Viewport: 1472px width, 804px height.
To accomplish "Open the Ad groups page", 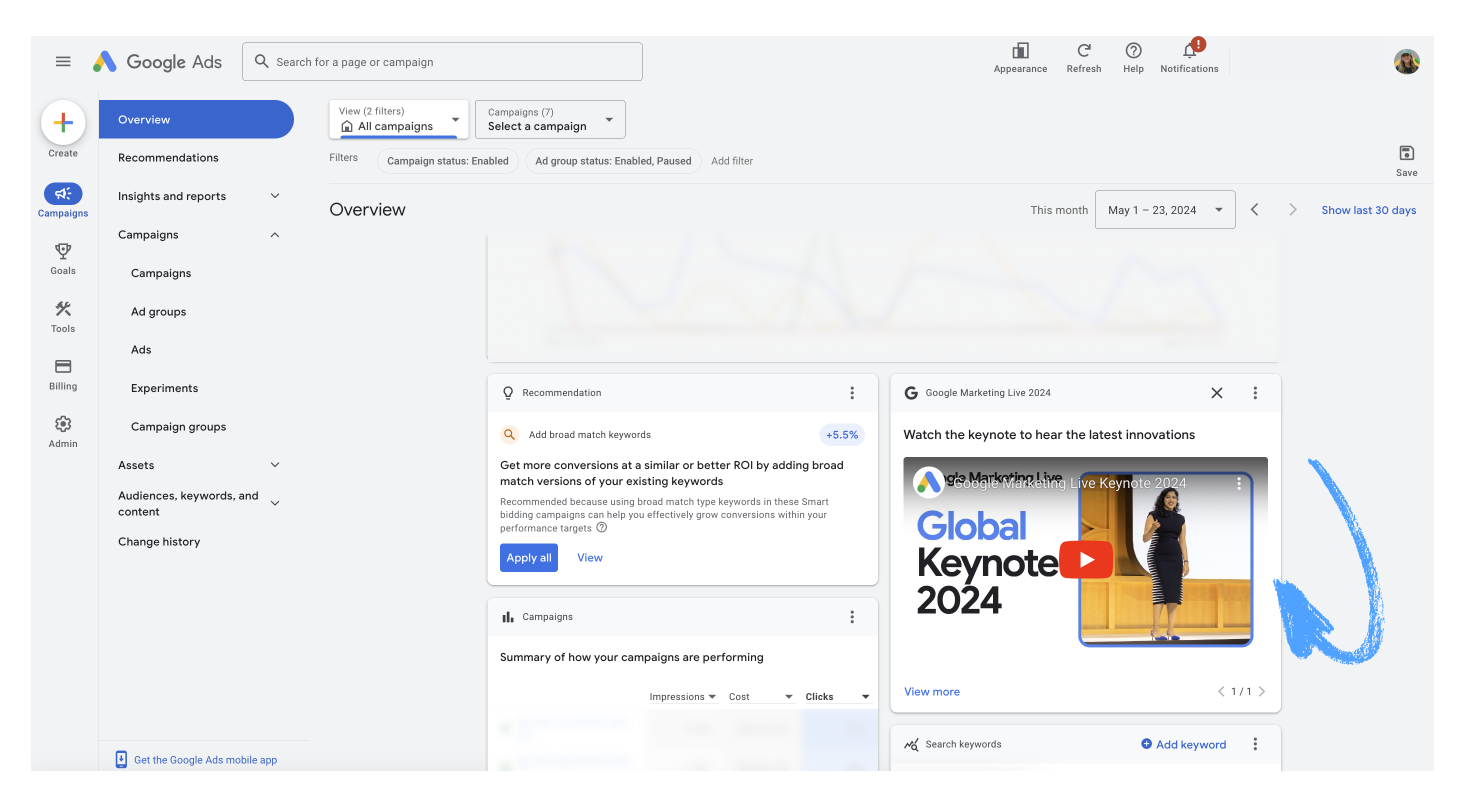I will [x=158, y=312].
